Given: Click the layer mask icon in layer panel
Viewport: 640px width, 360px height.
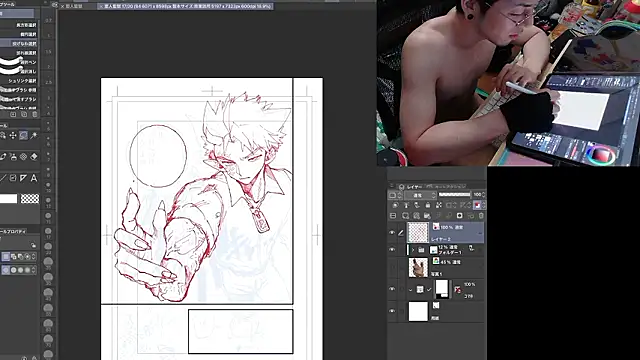Looking at the screenshot, I should (460, 216).
